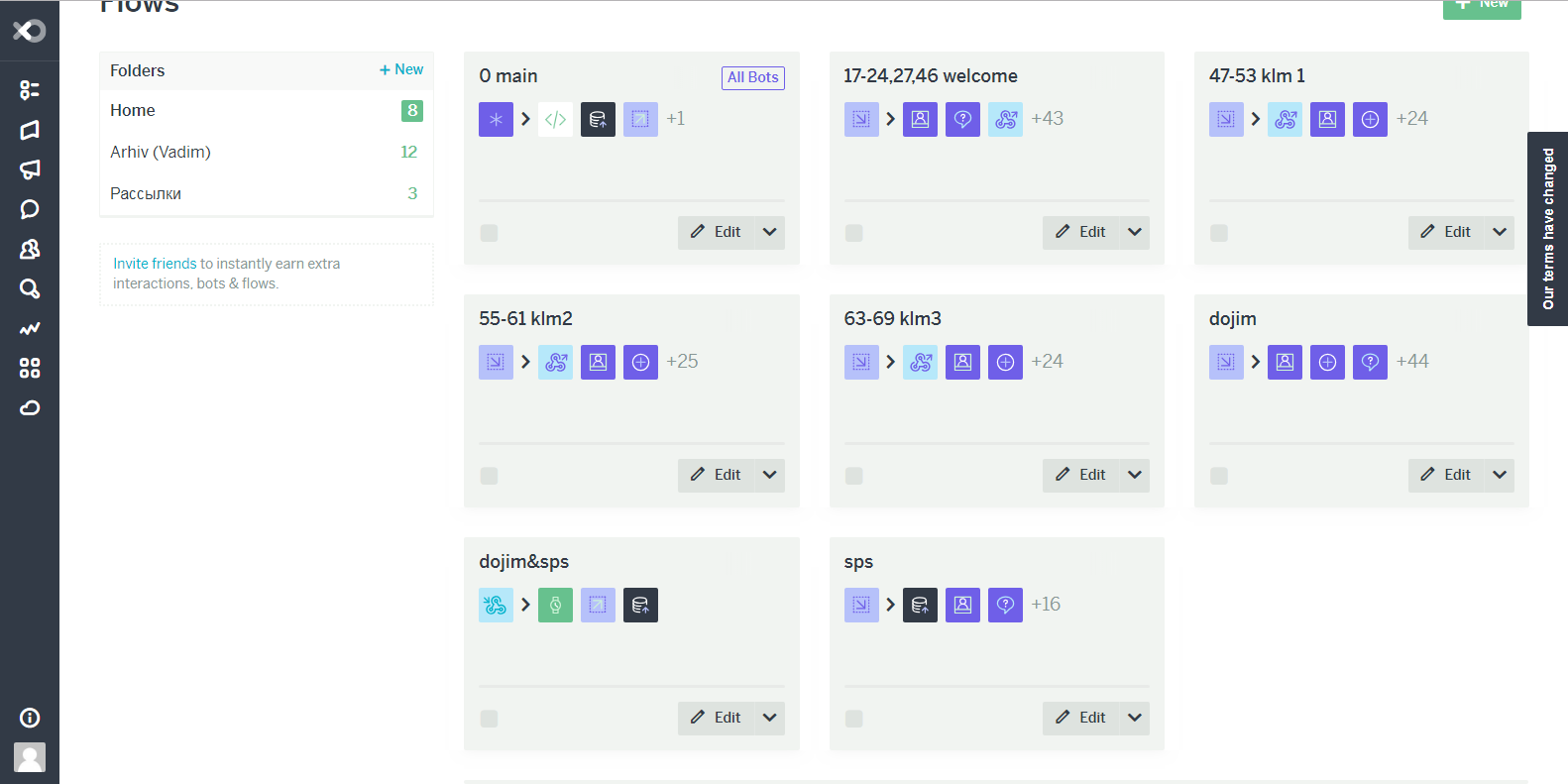Click the search magnifier sidebar icon
Screen dimensions: 1568x784
(x=30, y=288)
